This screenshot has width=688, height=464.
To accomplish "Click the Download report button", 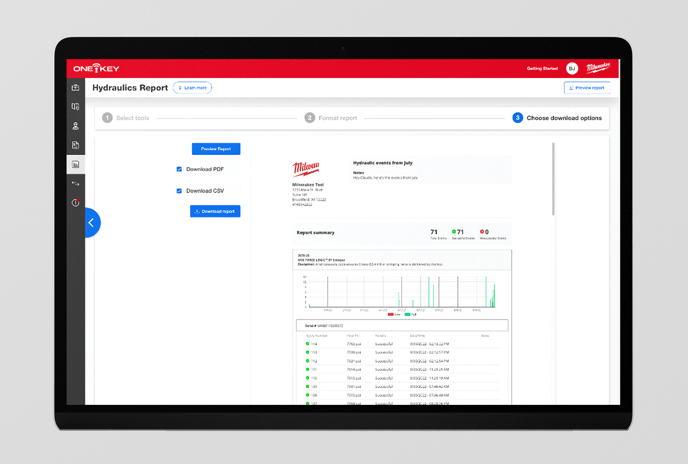I will 215,211.
